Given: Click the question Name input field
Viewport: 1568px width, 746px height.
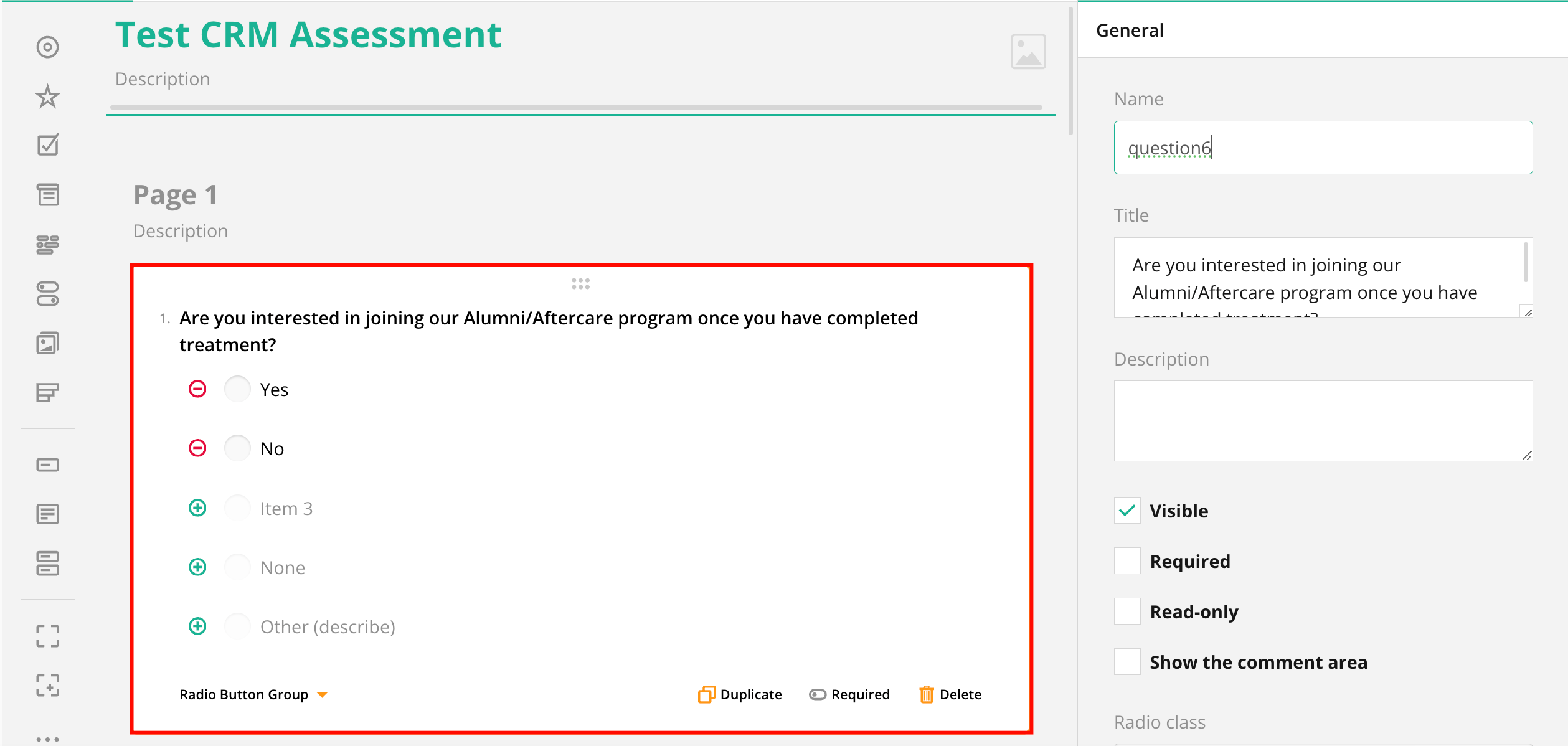Looking at the screenshot, I should pyautogui.click(x=1323, y=148).
